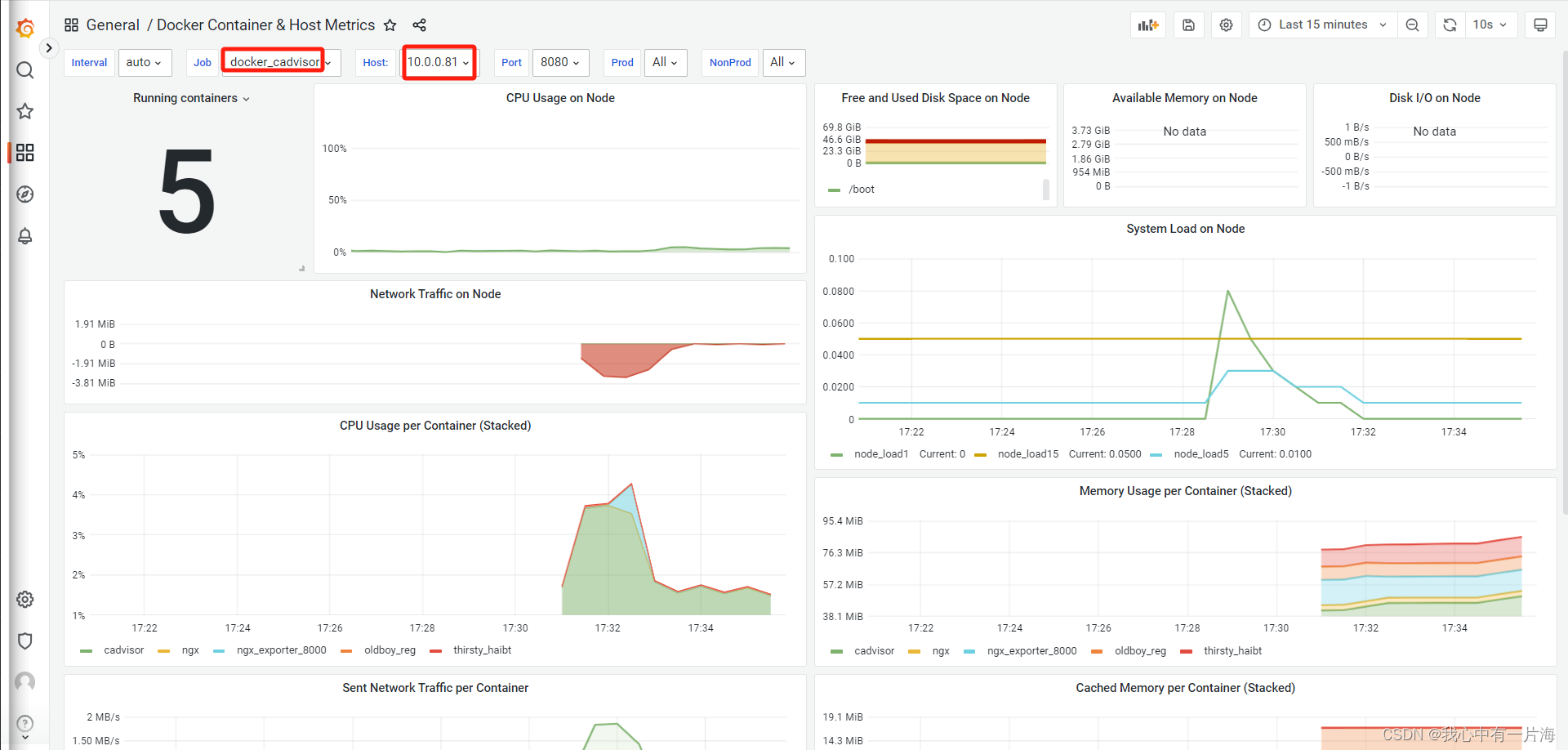Open CPU Usage per Container panel title
Image resolution: width=1568 pixels, height=750 pixels.
435,426
